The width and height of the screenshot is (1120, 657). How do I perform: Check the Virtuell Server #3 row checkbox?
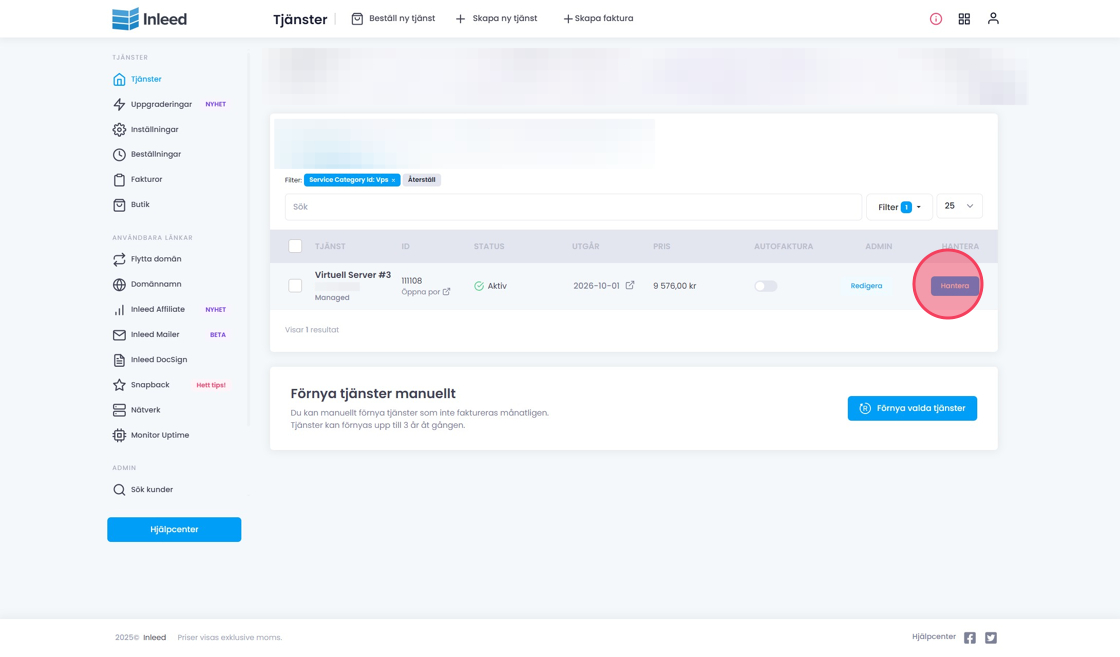295,286
